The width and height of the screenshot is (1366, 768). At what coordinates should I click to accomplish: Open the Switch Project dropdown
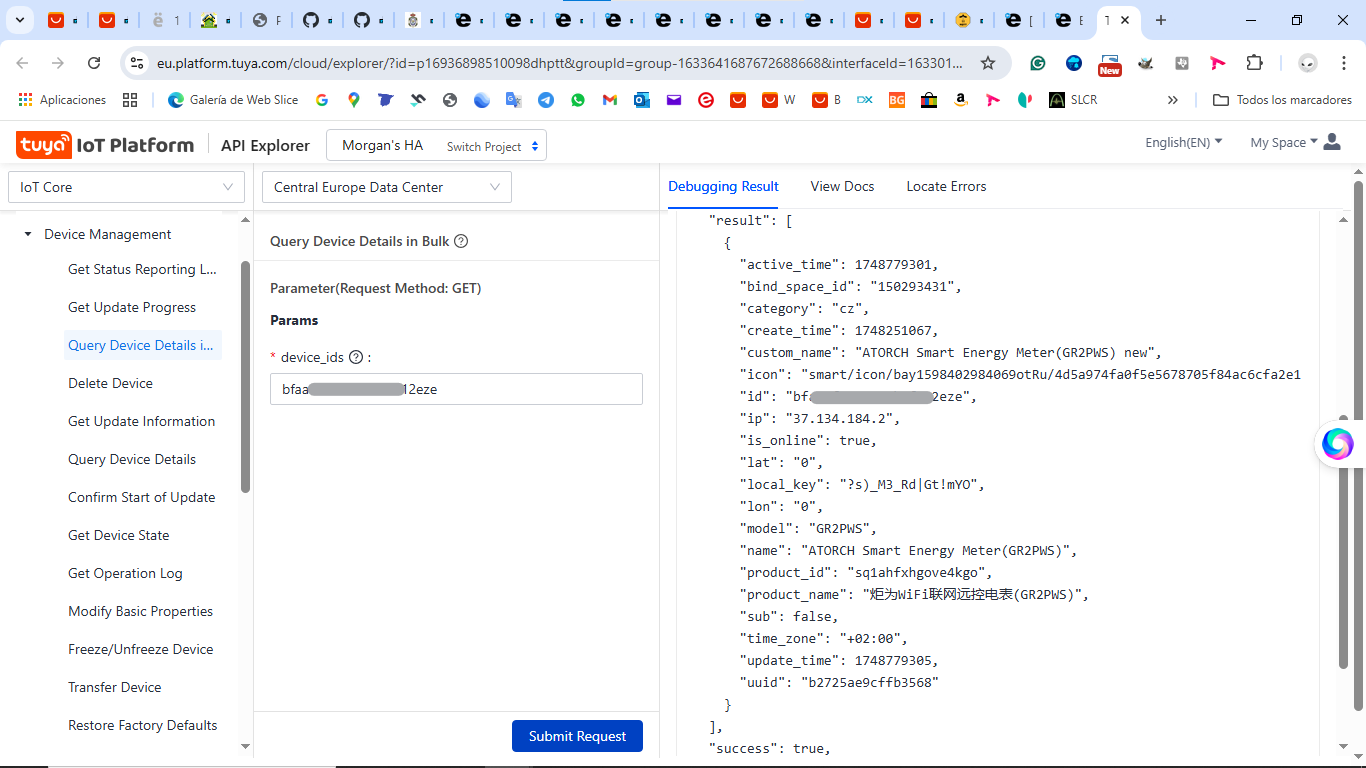pos(493,146)
